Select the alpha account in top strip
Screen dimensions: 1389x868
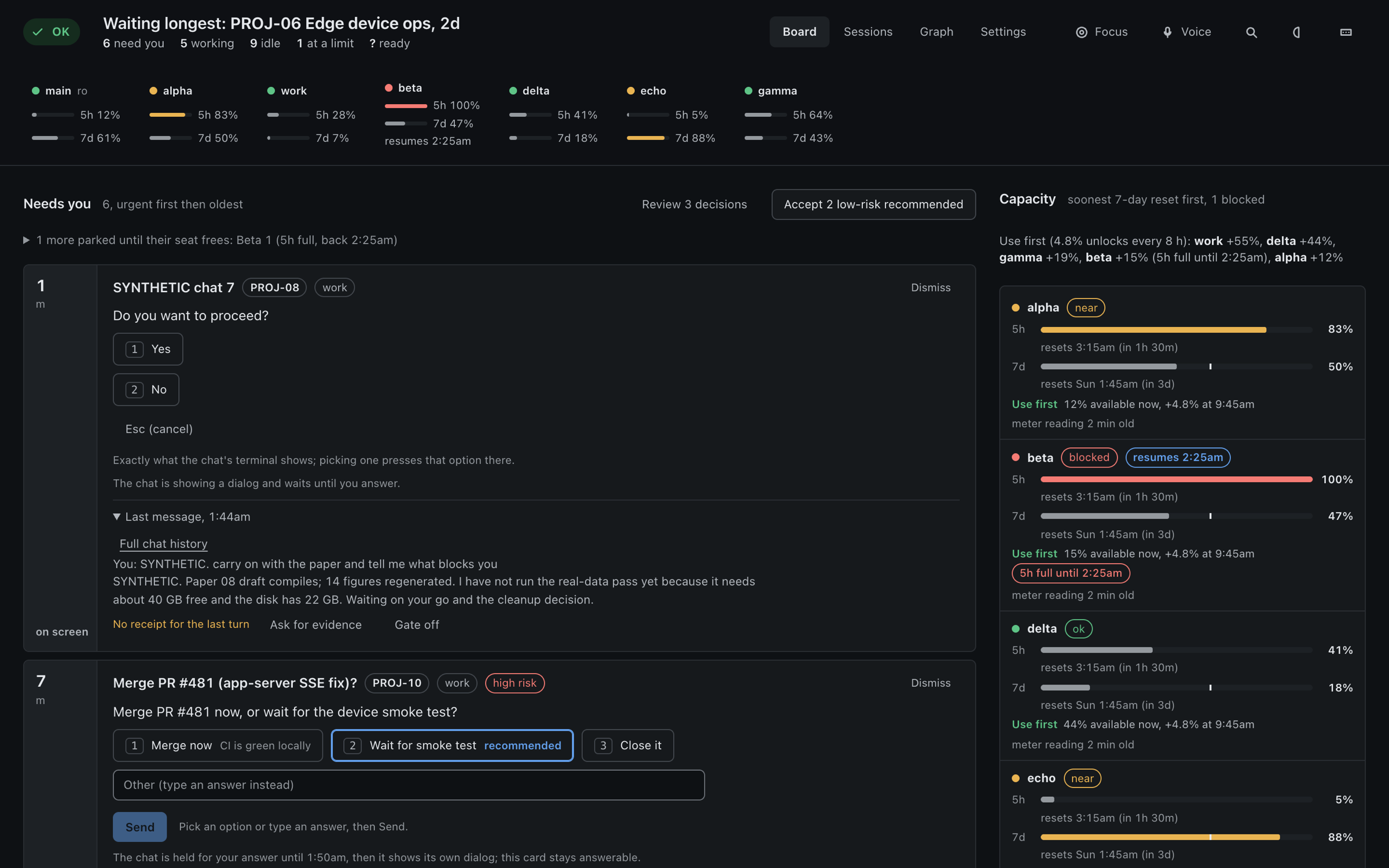(193, 114)
